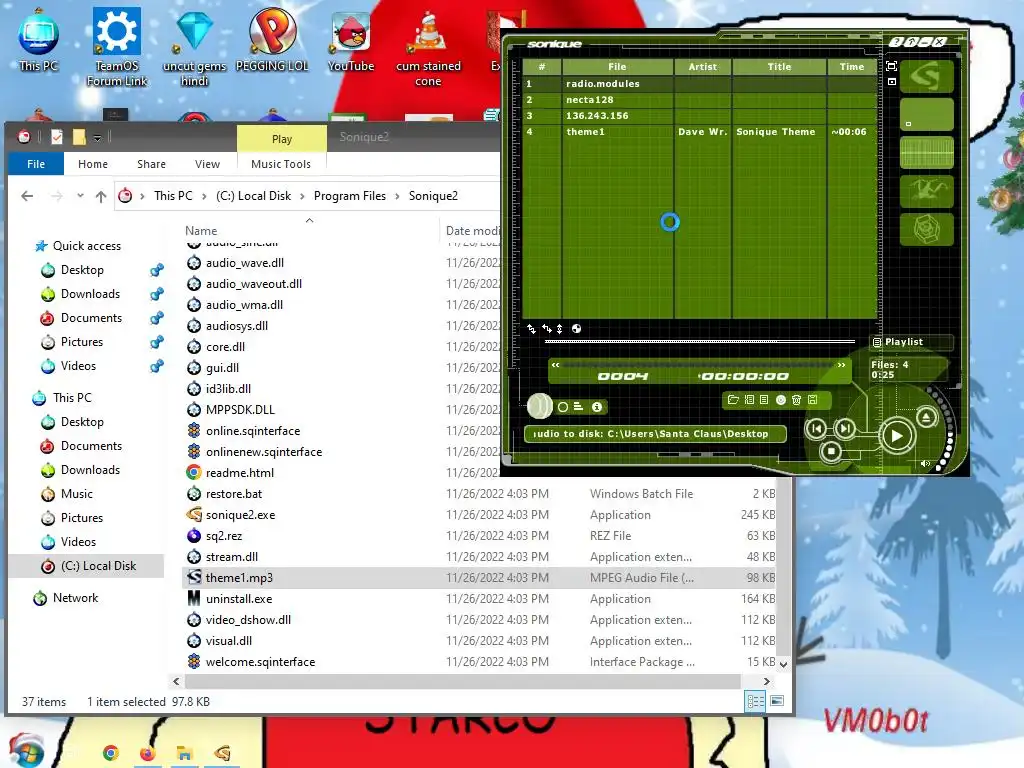Image resolution: width=1024 pixels, height=768 pixels.
Task: Select the 136.243.156 playlist entry
Action: pos(699,116)
